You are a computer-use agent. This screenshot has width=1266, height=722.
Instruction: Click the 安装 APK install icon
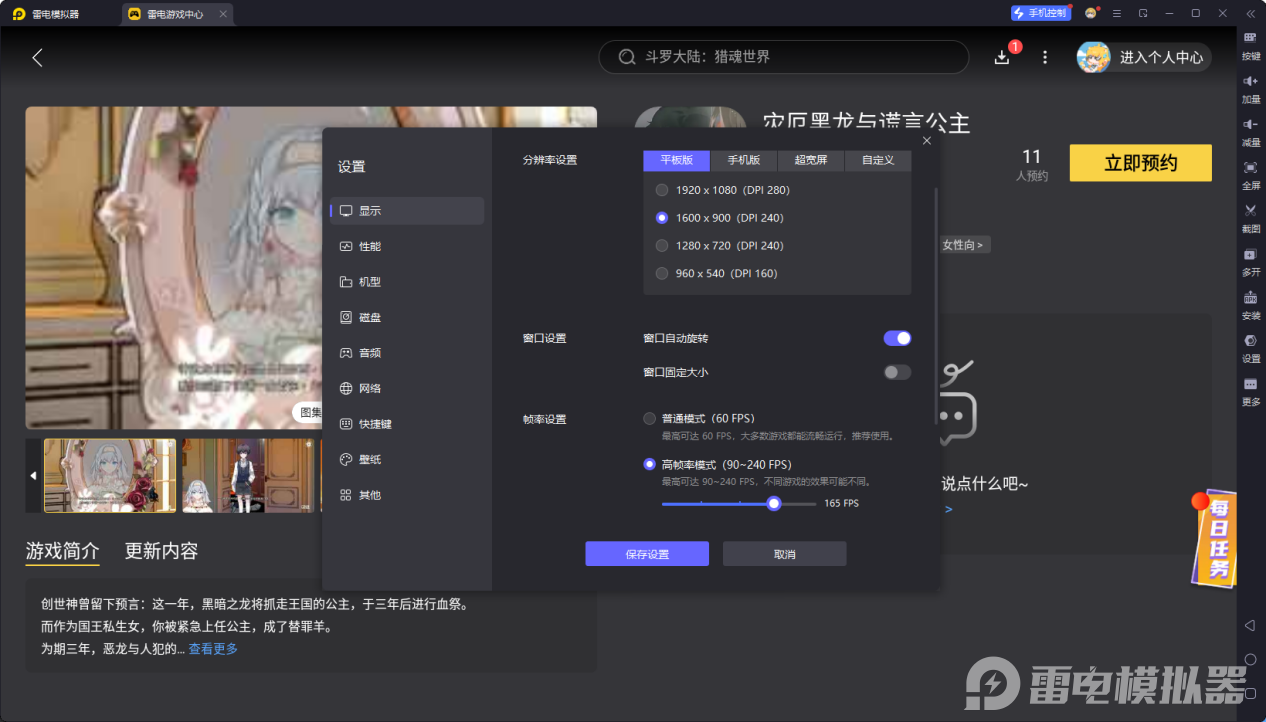tap(1251, 297)
